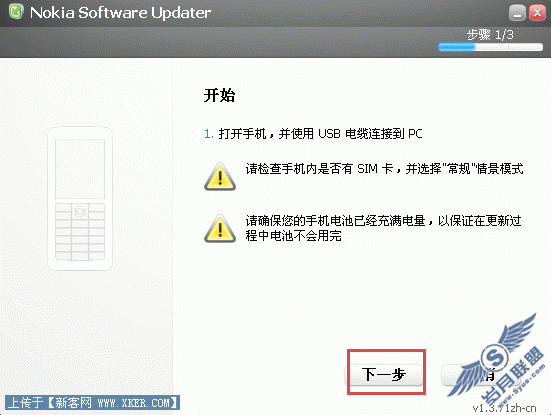Click the SIM card warning triangle icon
This screenshot has height=415, width=551.
[x=220, y=176]
